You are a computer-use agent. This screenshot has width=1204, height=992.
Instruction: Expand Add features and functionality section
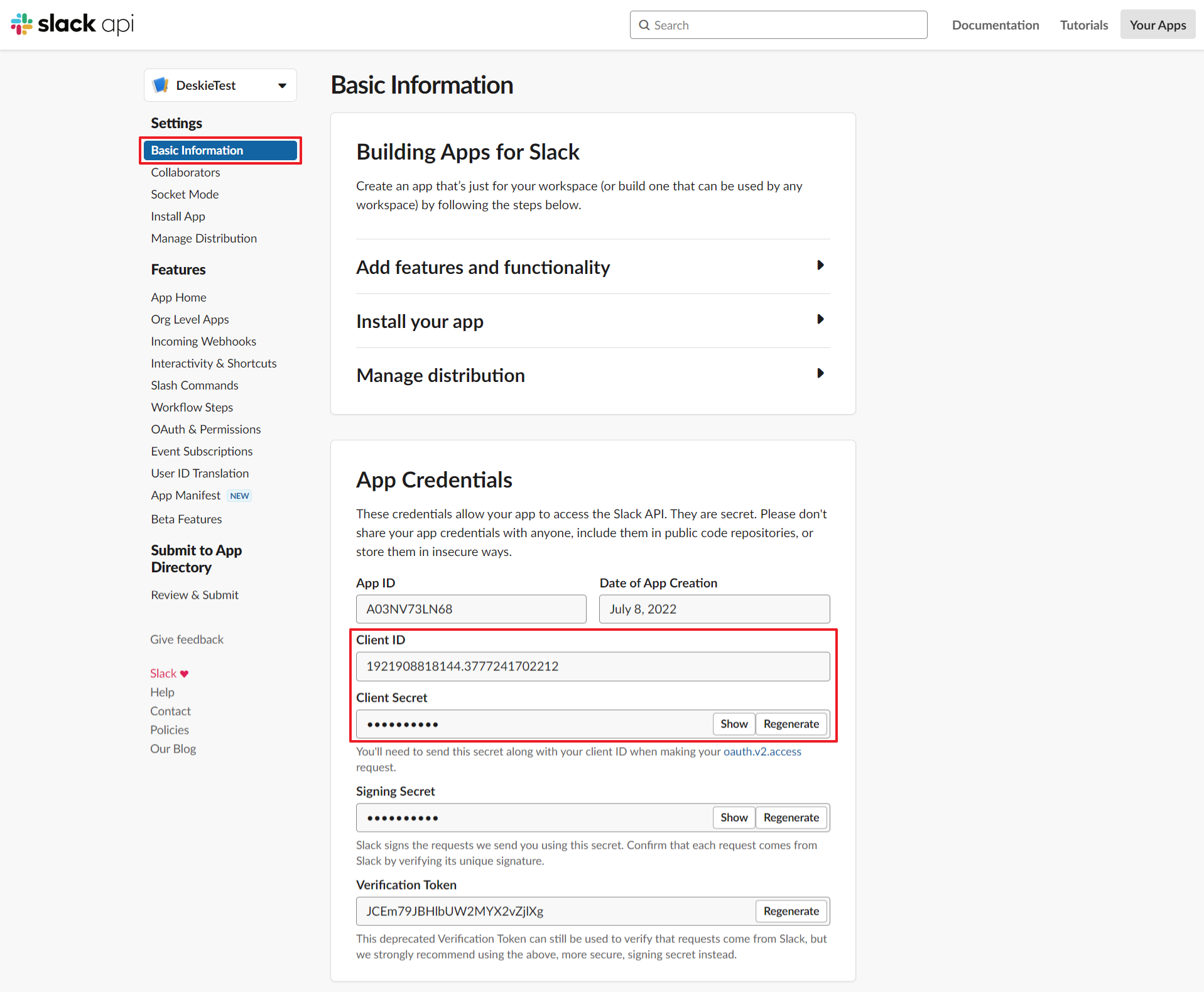(593, 267)
